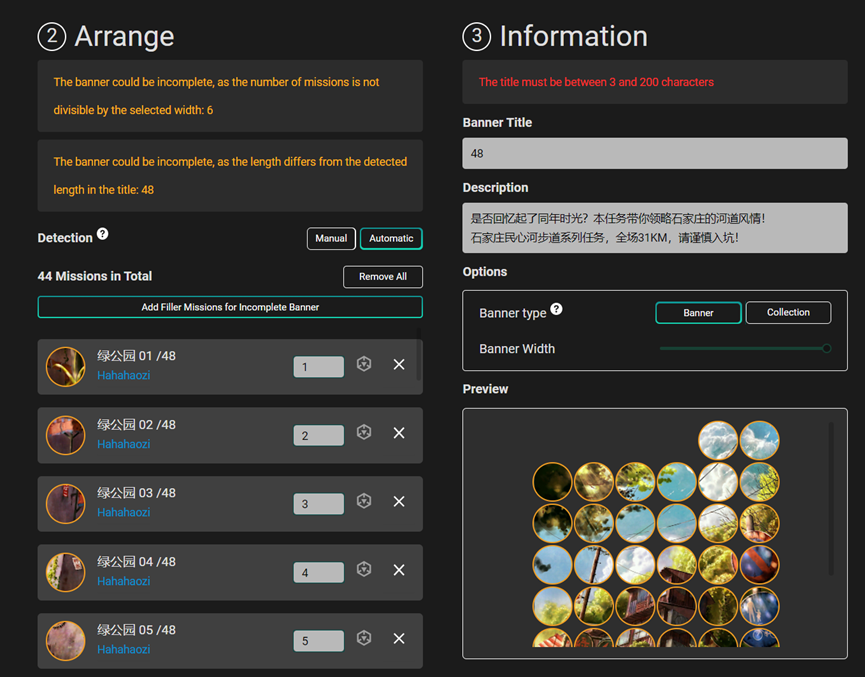865x677 pixels.
Task: Click order number field showing 1
Action: pyautogui.click(x=319, y=367)
